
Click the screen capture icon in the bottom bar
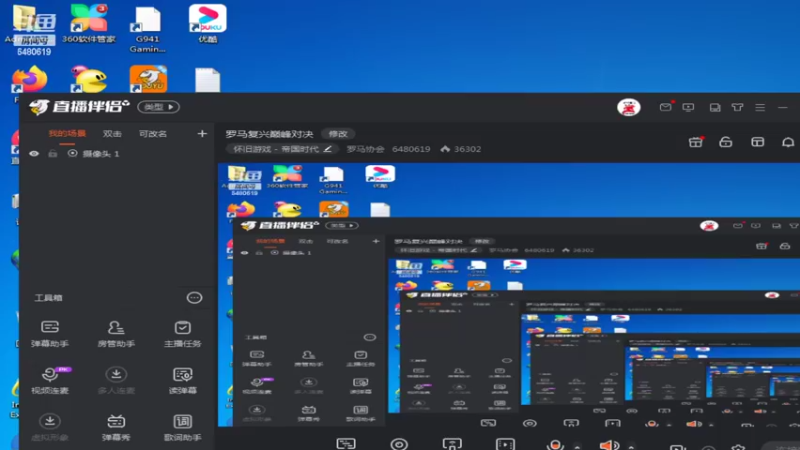point(346,444)
